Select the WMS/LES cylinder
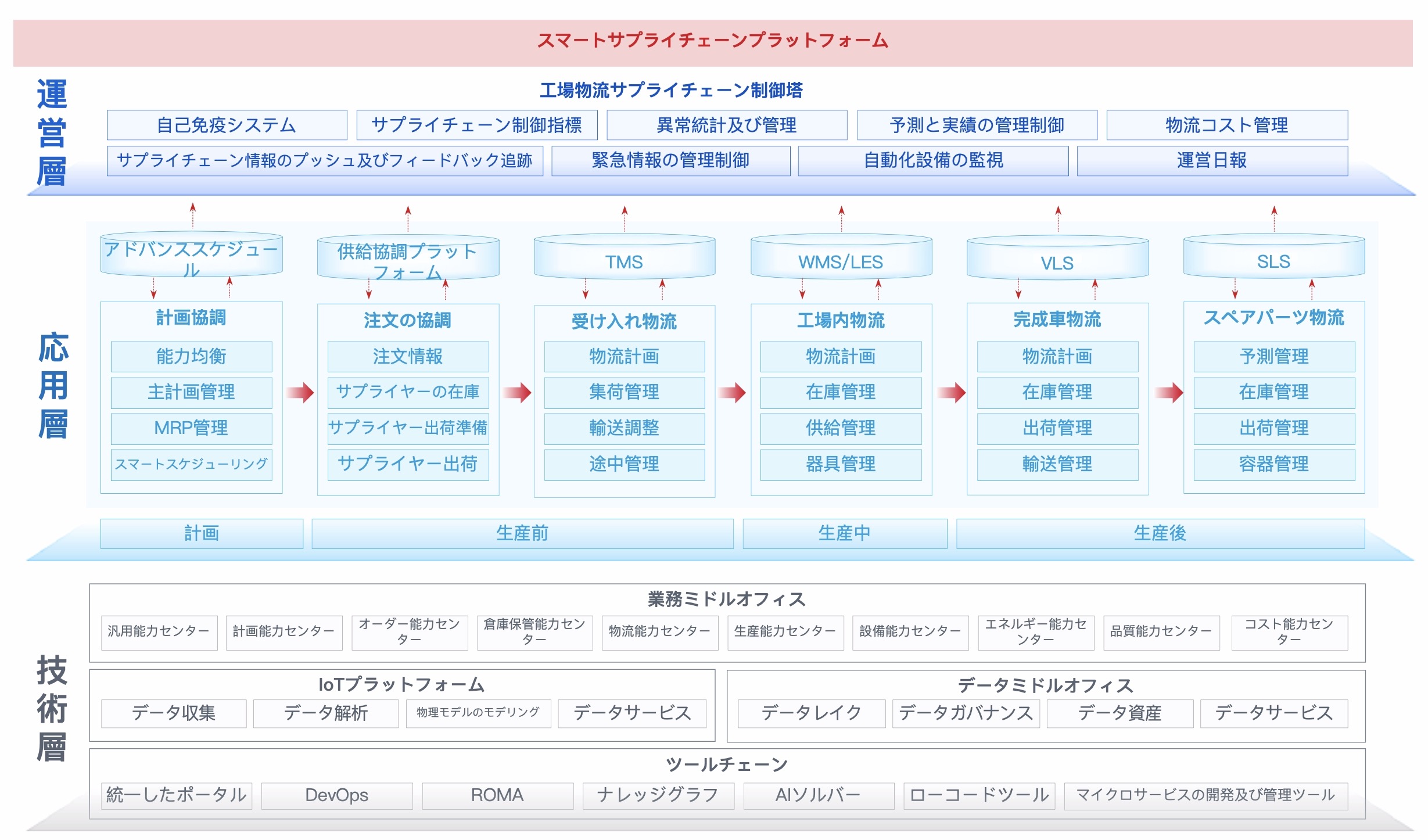The width and height of the screenshot is (1428, 840). pyautogui.click(x=841, y=257)
